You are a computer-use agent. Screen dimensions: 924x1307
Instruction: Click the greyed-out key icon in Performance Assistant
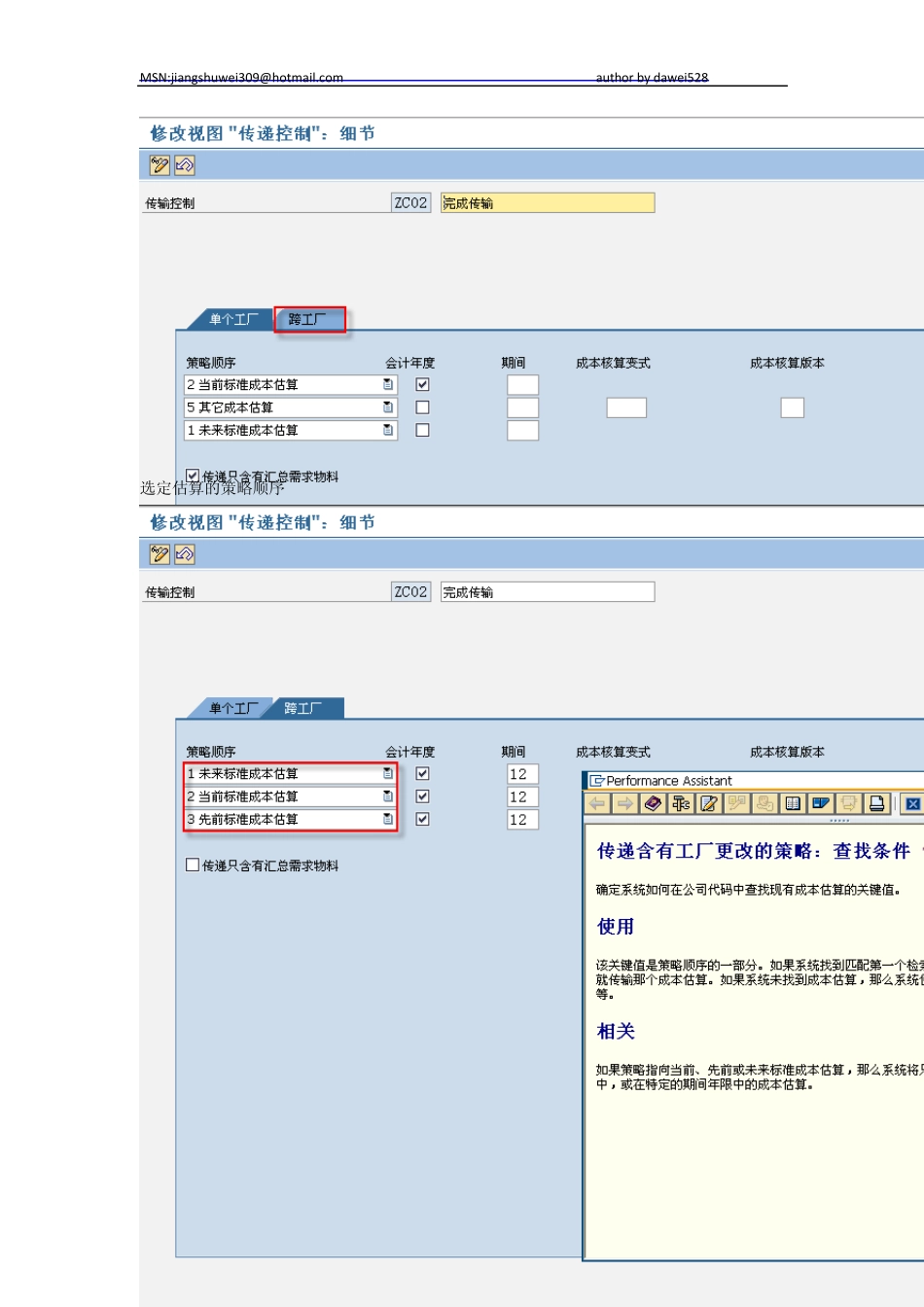pyautogui.click(x=765, y=803)
